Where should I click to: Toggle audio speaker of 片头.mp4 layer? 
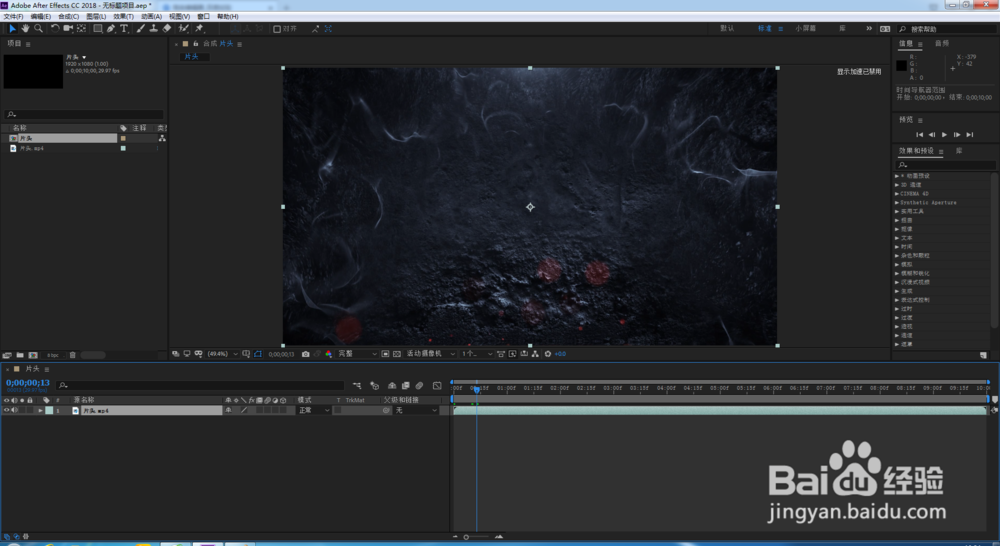point(14,411)
